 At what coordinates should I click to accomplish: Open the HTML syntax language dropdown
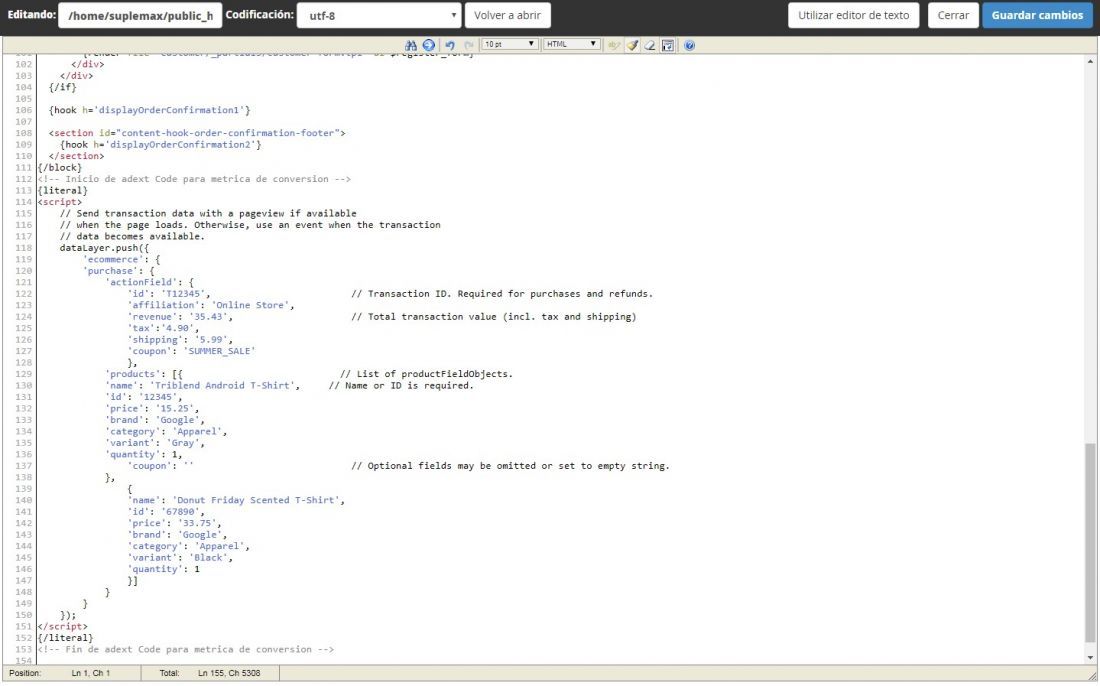[572, 44]
